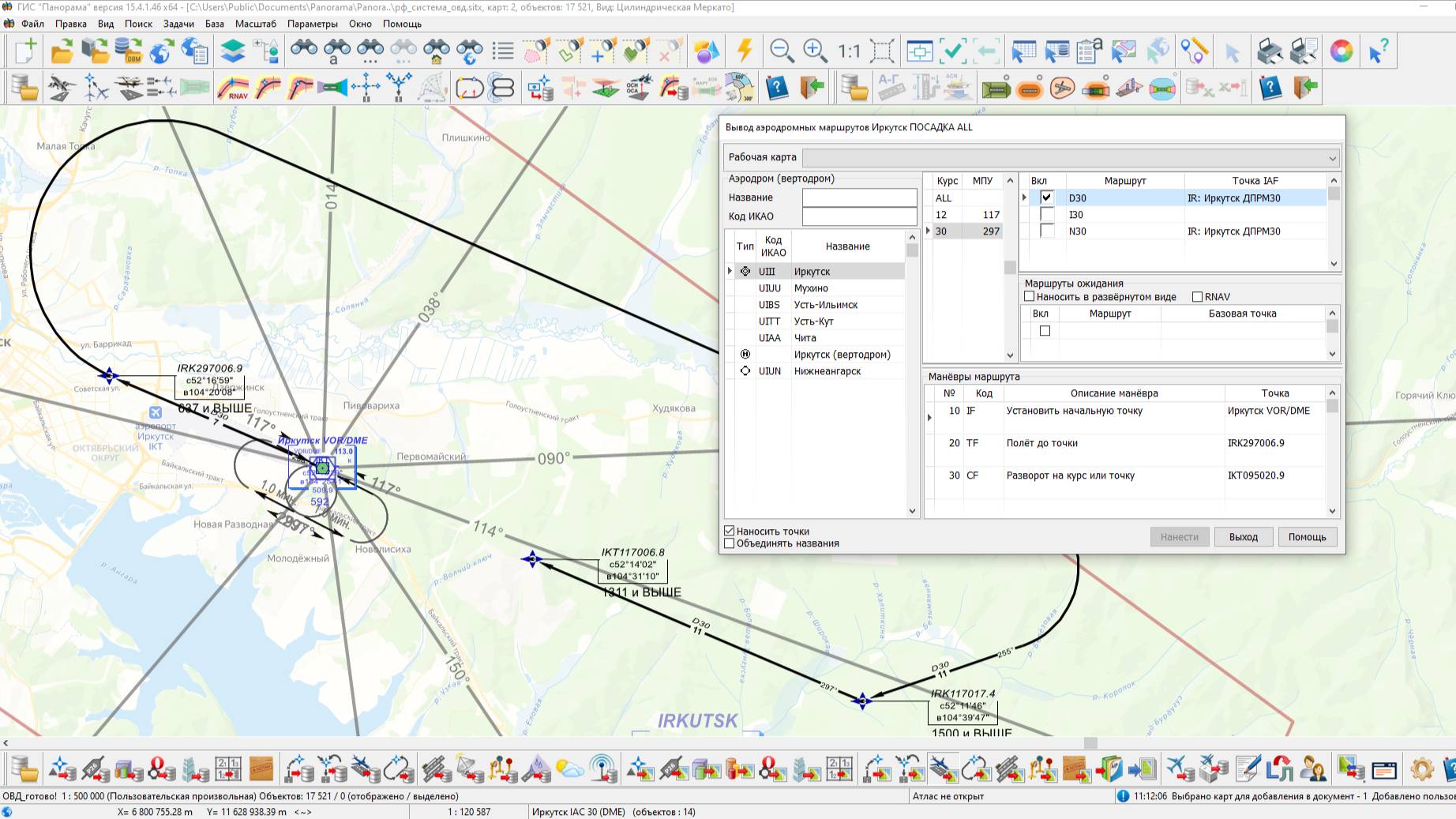Click the zoom in magnifier icon
Viewport: 1456px width, 819px height.
tap(815, 51)
